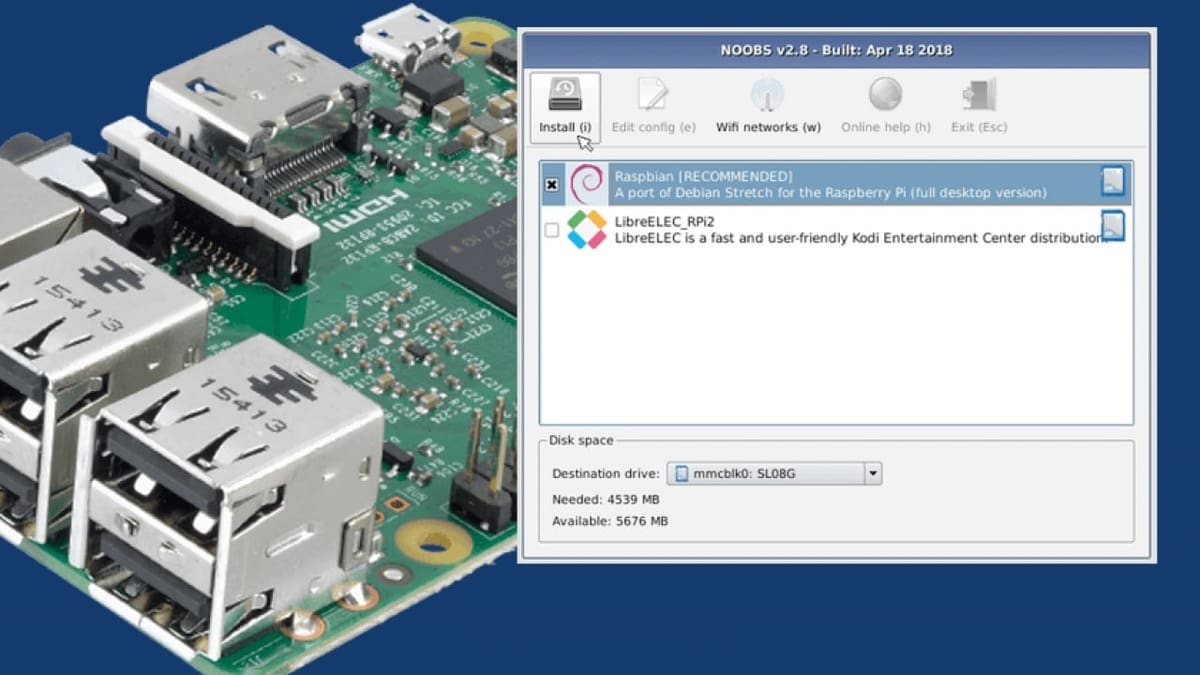The image size is (1200, 675).
Task: Click the Exit door icon
Action: pyautogui.click(x=978, y=96)
